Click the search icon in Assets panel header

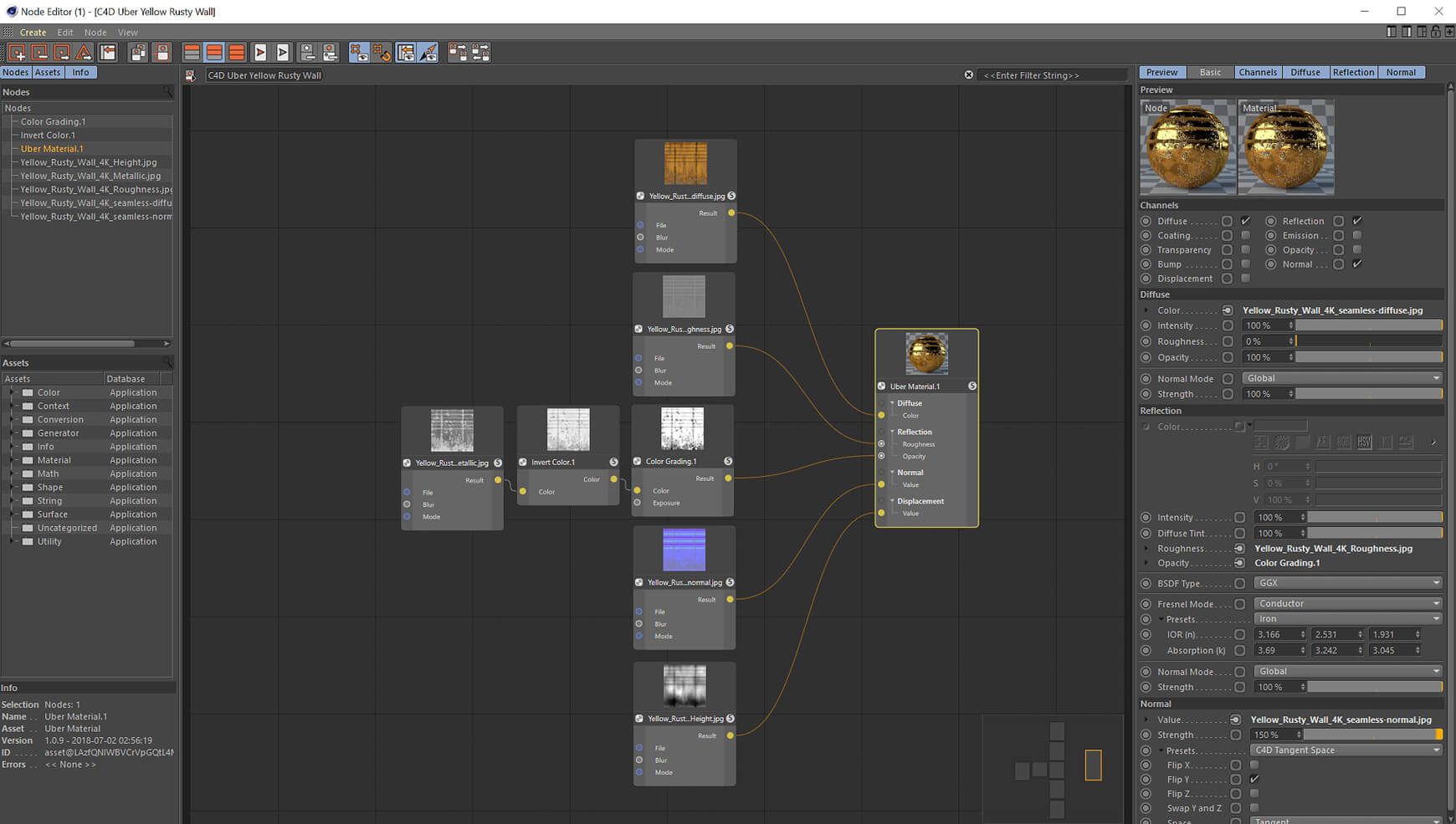[x=167, y=363]
